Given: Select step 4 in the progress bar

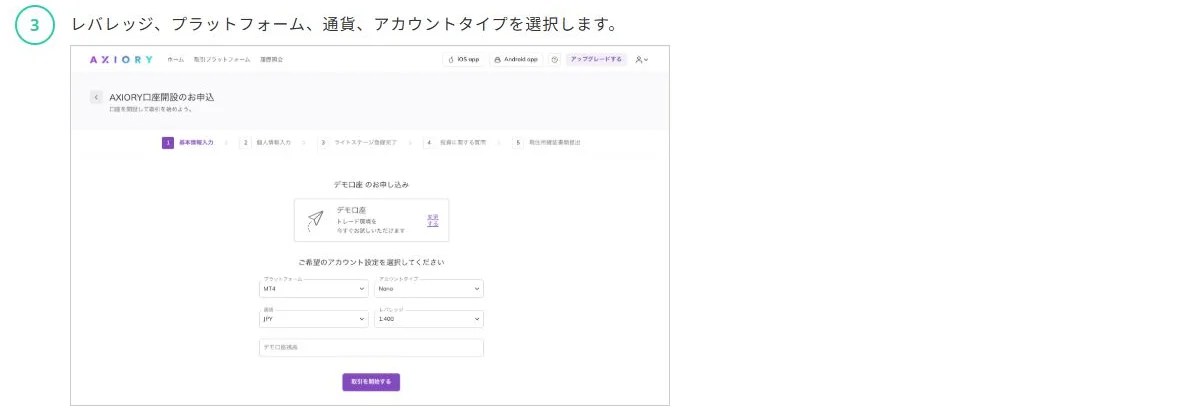Looking at the screenshot, I should 455,143.
